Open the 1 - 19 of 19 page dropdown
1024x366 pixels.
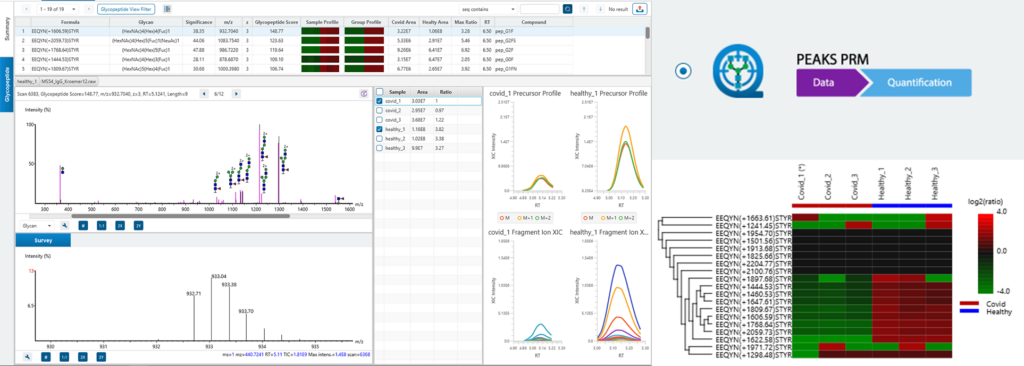point(57,10)
